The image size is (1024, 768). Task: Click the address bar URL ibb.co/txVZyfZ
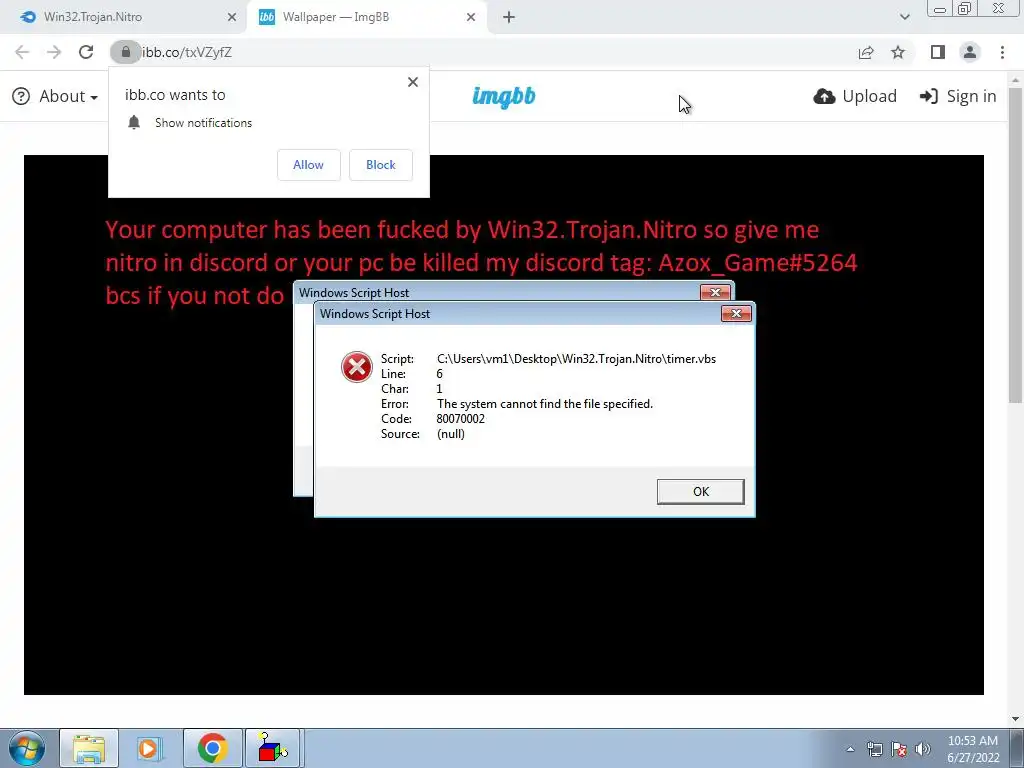[187, 52]
